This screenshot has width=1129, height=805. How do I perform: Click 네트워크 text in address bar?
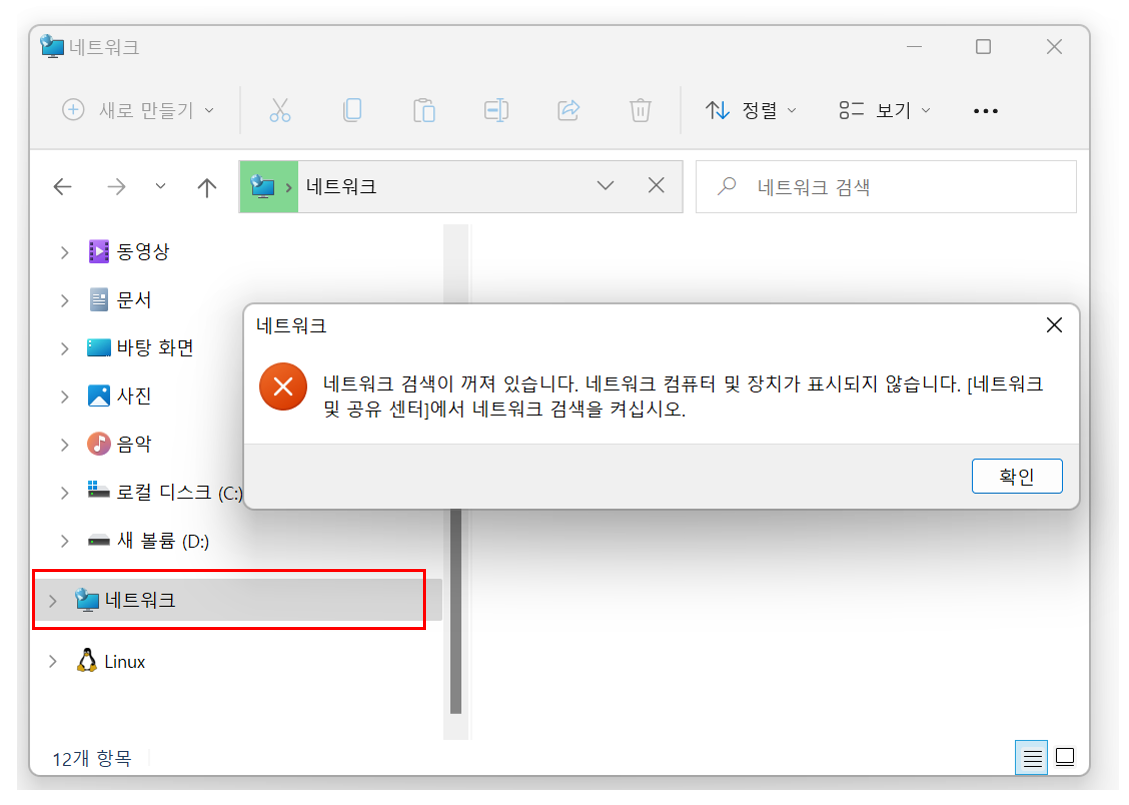[341, 186]
